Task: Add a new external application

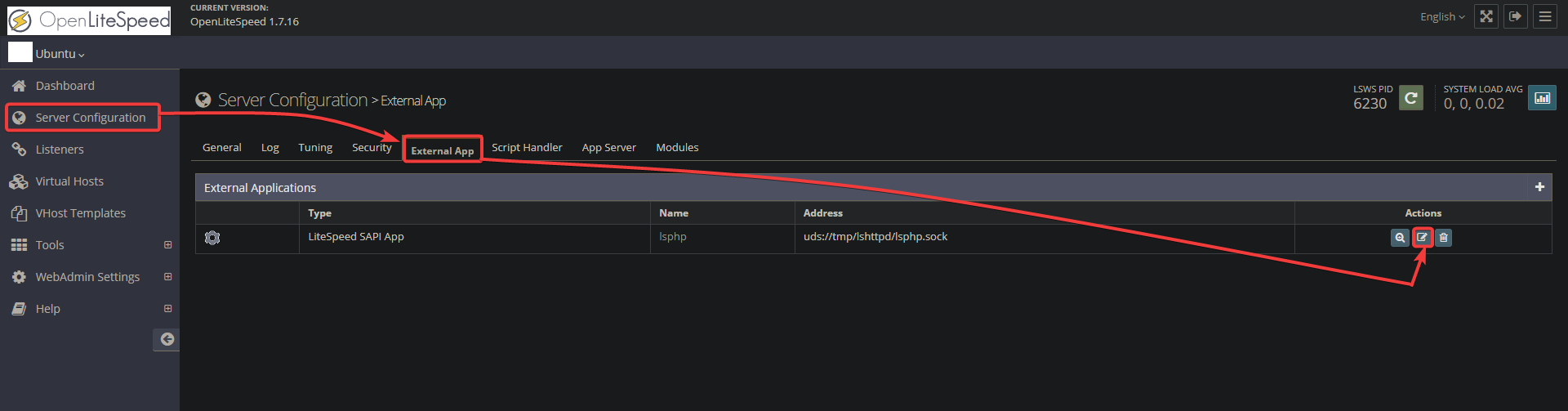Action: (1539, 187)
